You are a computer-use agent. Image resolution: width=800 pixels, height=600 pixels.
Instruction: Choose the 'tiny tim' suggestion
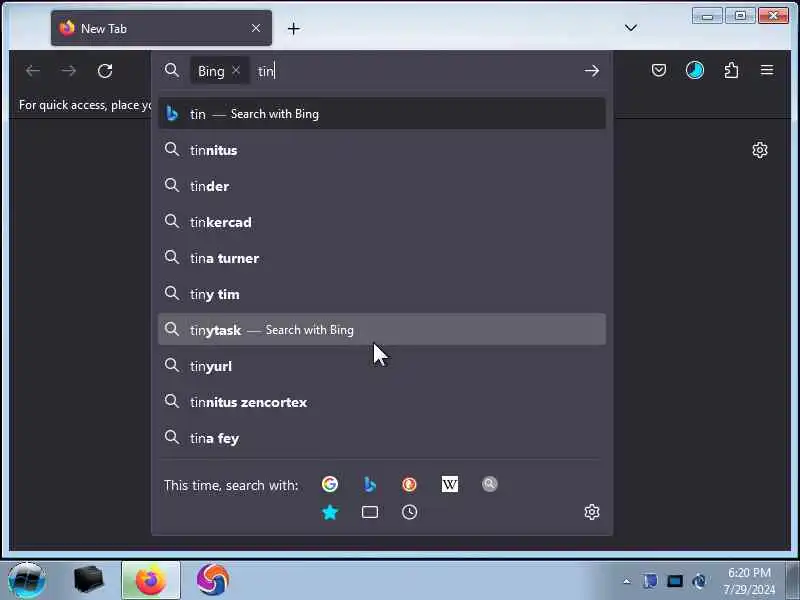[x=382, y=294]
